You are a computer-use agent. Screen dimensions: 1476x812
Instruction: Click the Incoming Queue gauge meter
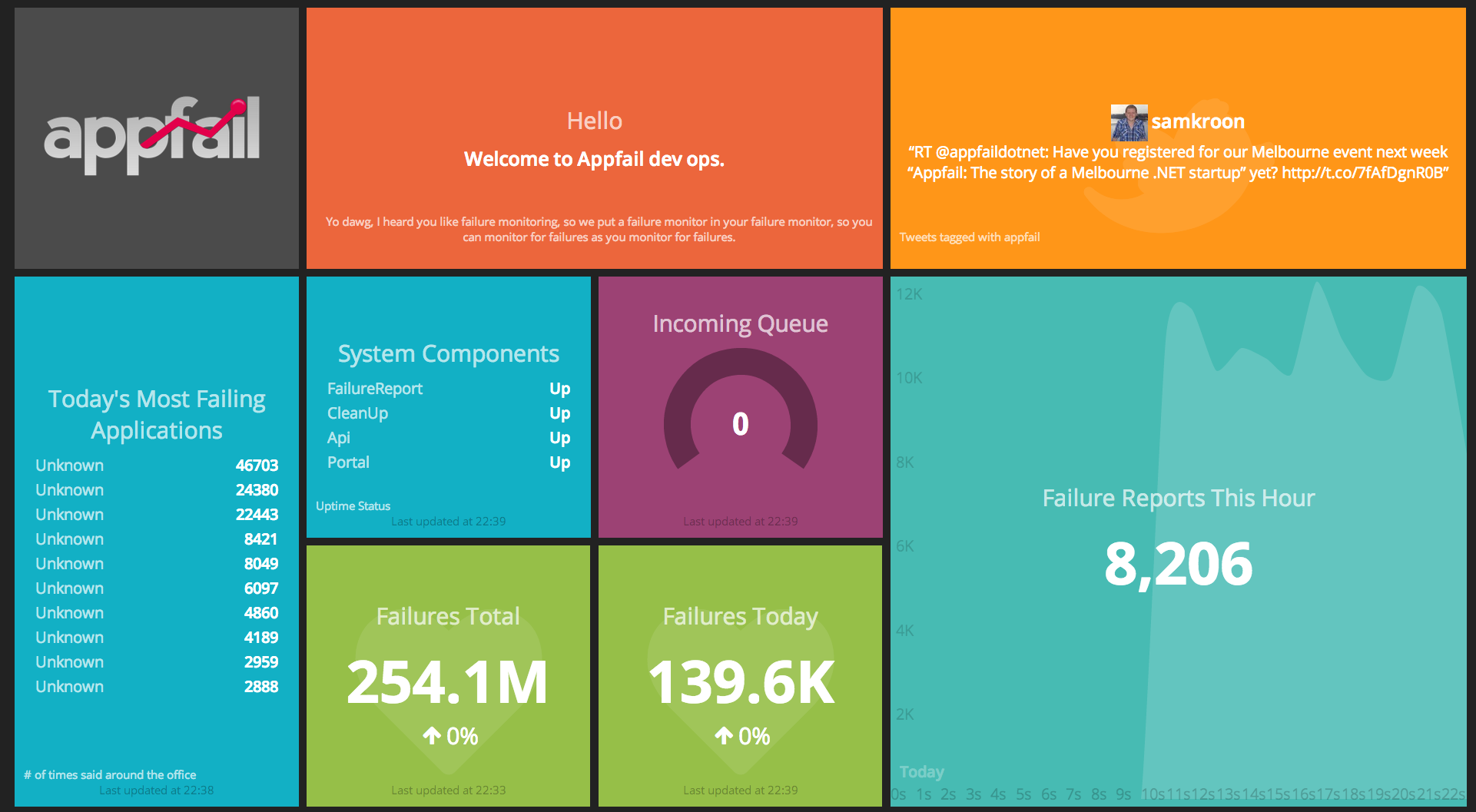coord(741,409)
